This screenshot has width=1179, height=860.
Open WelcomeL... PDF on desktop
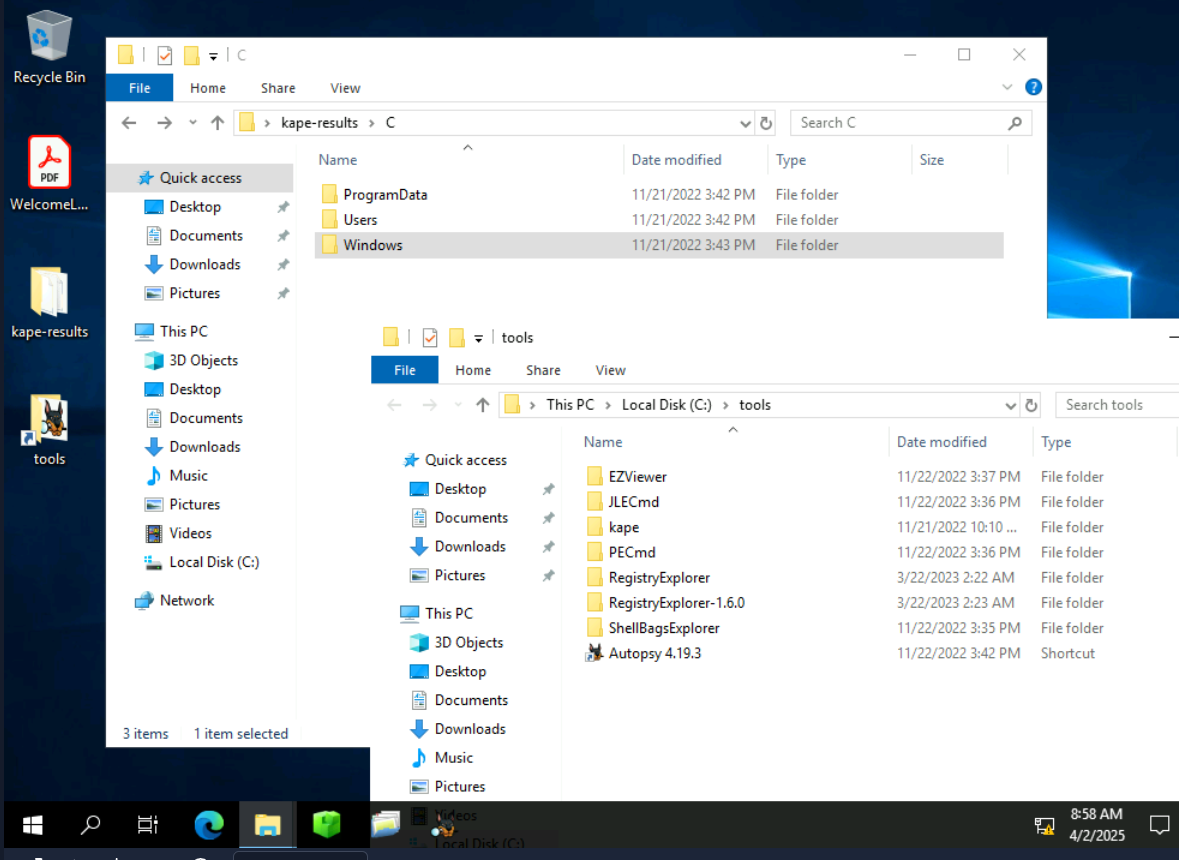tap(49, 165)
